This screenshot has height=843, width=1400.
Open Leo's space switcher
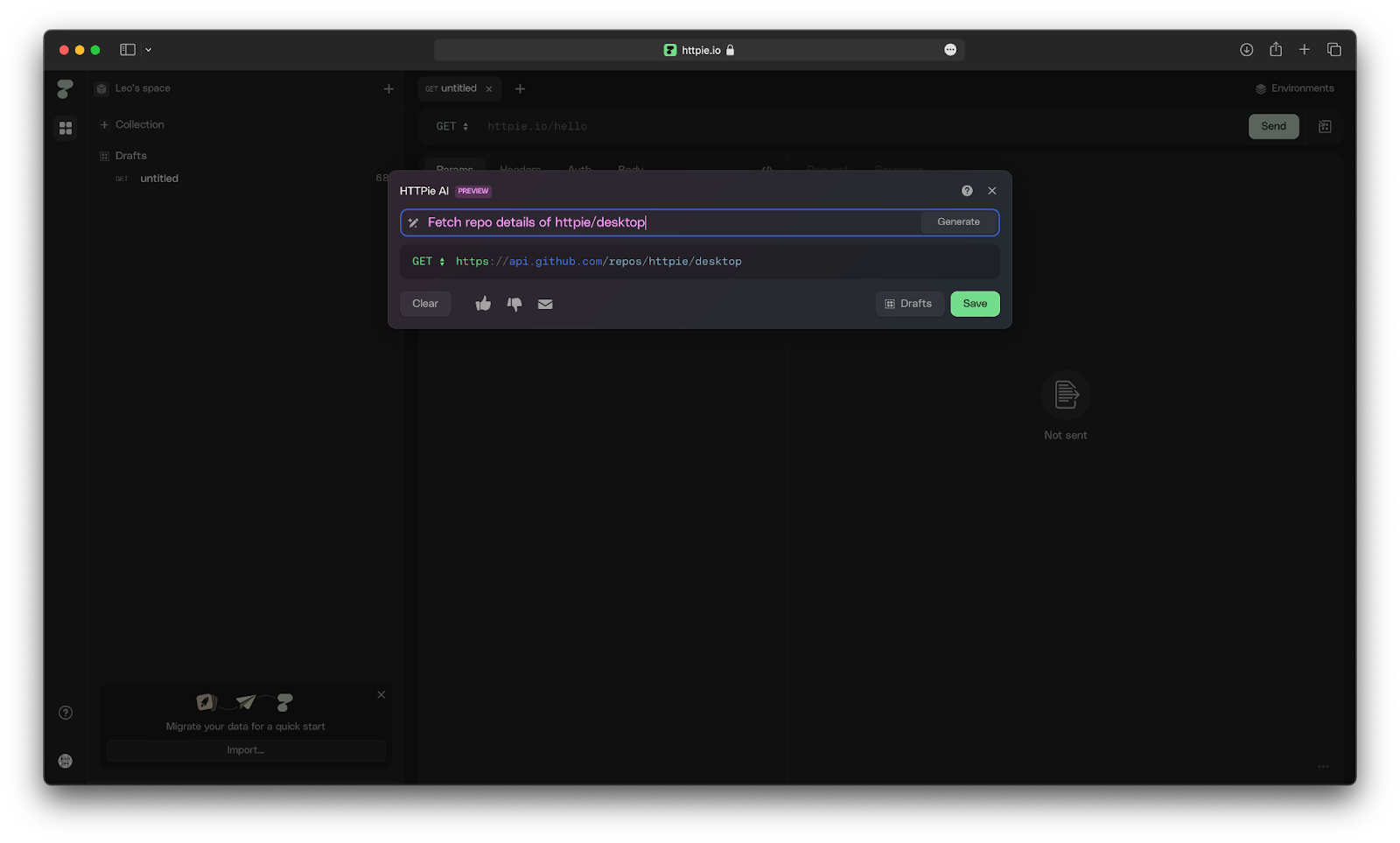(135, 88)
